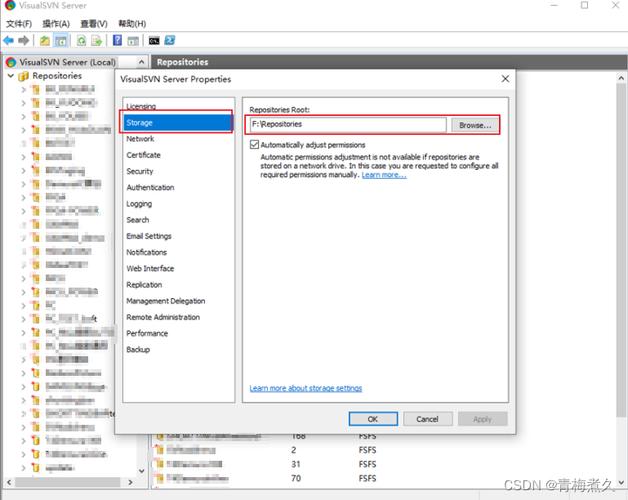
Task: Click the VisualSVN Server (Local) node icon
Action: tap(11, 62)
